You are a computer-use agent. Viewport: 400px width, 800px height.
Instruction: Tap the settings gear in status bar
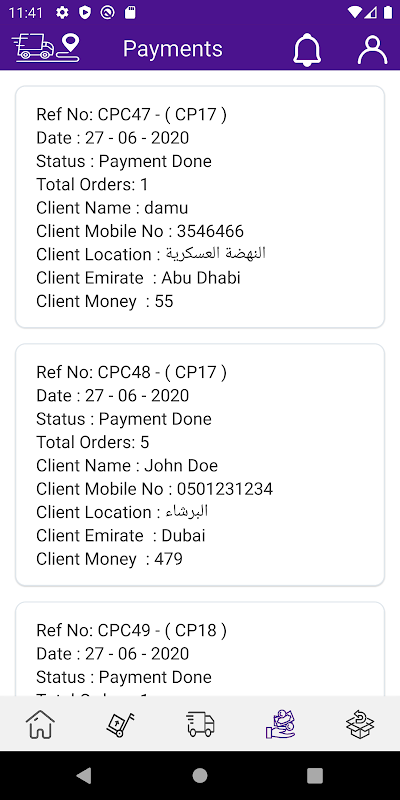tap(62, 13)
